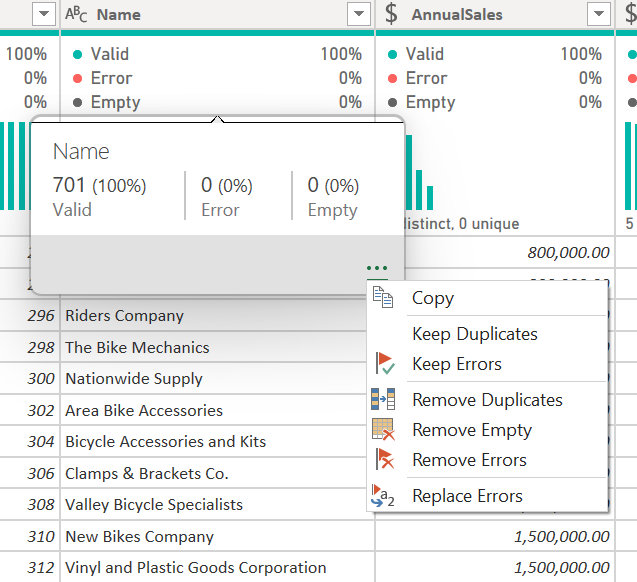Click the Keep Errors flag icon
This screenshot has width=637, height=582.
pyautogui.click(x=383, y=364)
